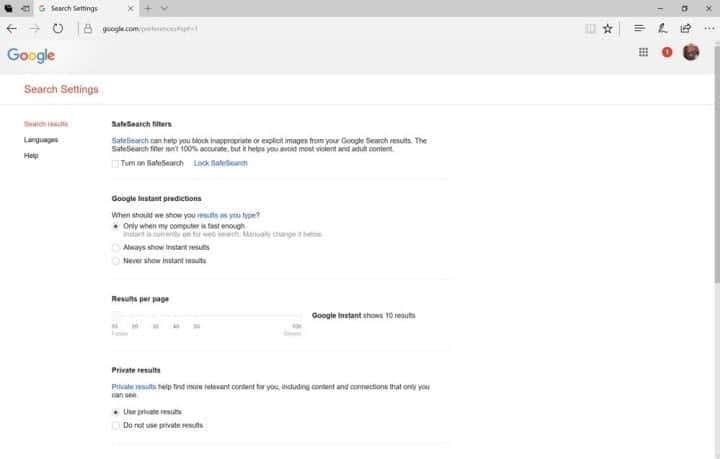The height and width of the screenshot is (459, 720).
Task: Click the Lock SafeSearch link
Action: pos(220,163)
